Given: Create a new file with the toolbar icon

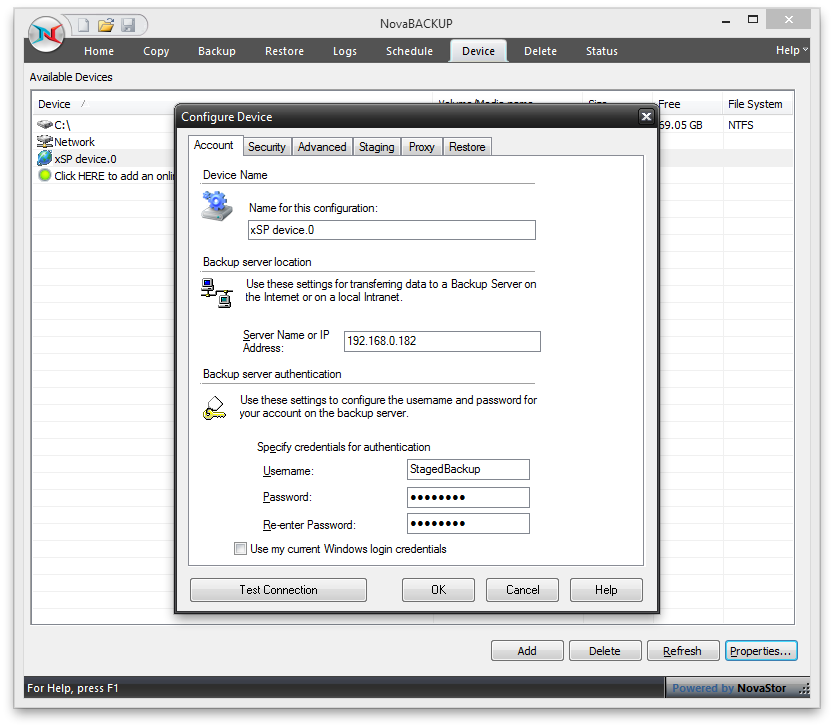Looking at the screenshot, I should pyautogui.click(x=84, y=25).
